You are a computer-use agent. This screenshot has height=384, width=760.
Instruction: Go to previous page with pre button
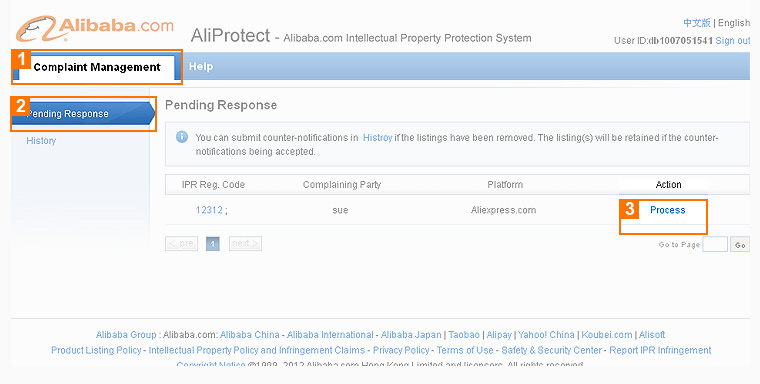pyautogui.click(x=181, y=243)
